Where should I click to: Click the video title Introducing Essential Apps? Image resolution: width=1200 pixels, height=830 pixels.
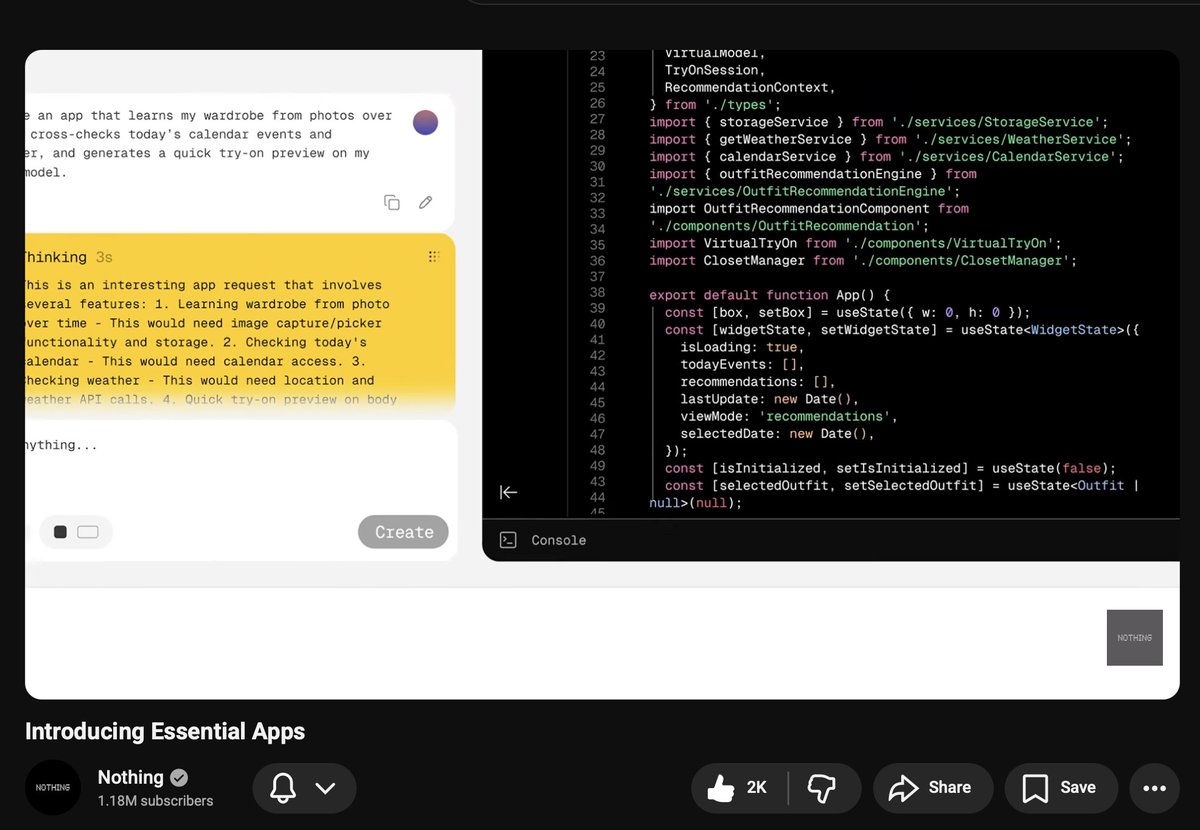tap(165, 731)
